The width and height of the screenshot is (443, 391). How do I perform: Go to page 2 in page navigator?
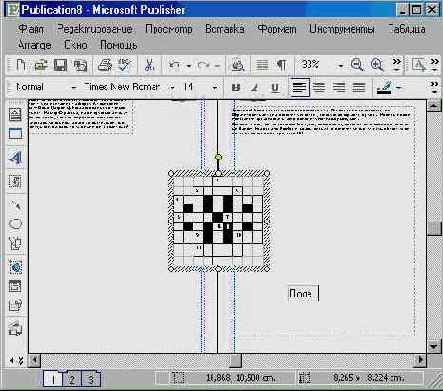pyautogui.click(x=72, y=379)
